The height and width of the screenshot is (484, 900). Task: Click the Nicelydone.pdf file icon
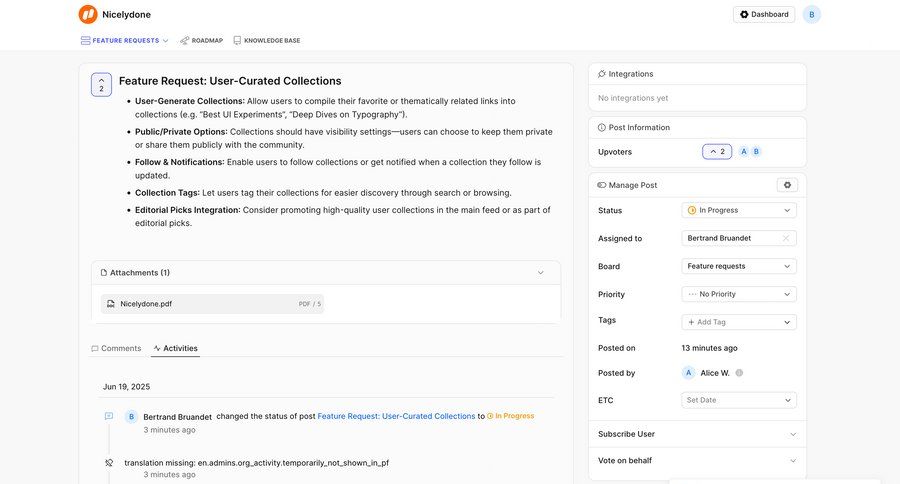111,304
